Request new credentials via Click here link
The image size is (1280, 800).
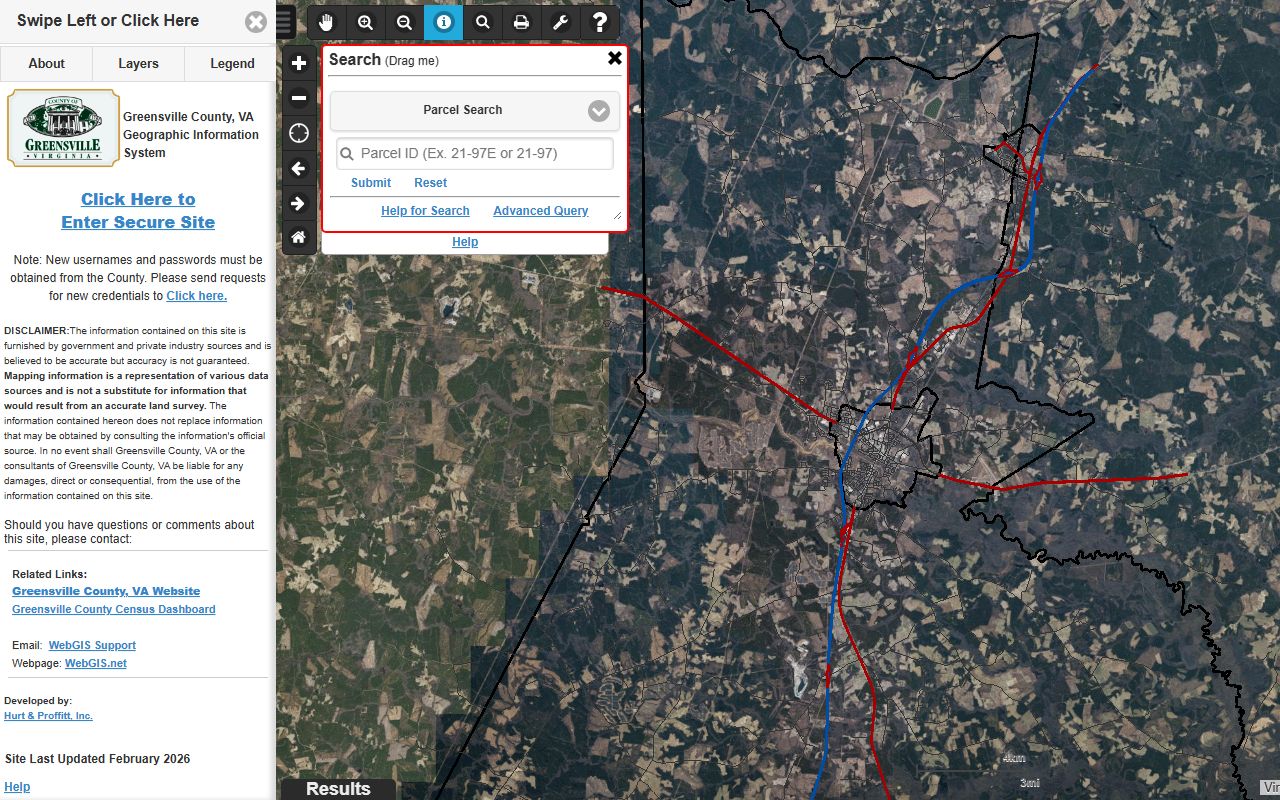click(197, 296)
